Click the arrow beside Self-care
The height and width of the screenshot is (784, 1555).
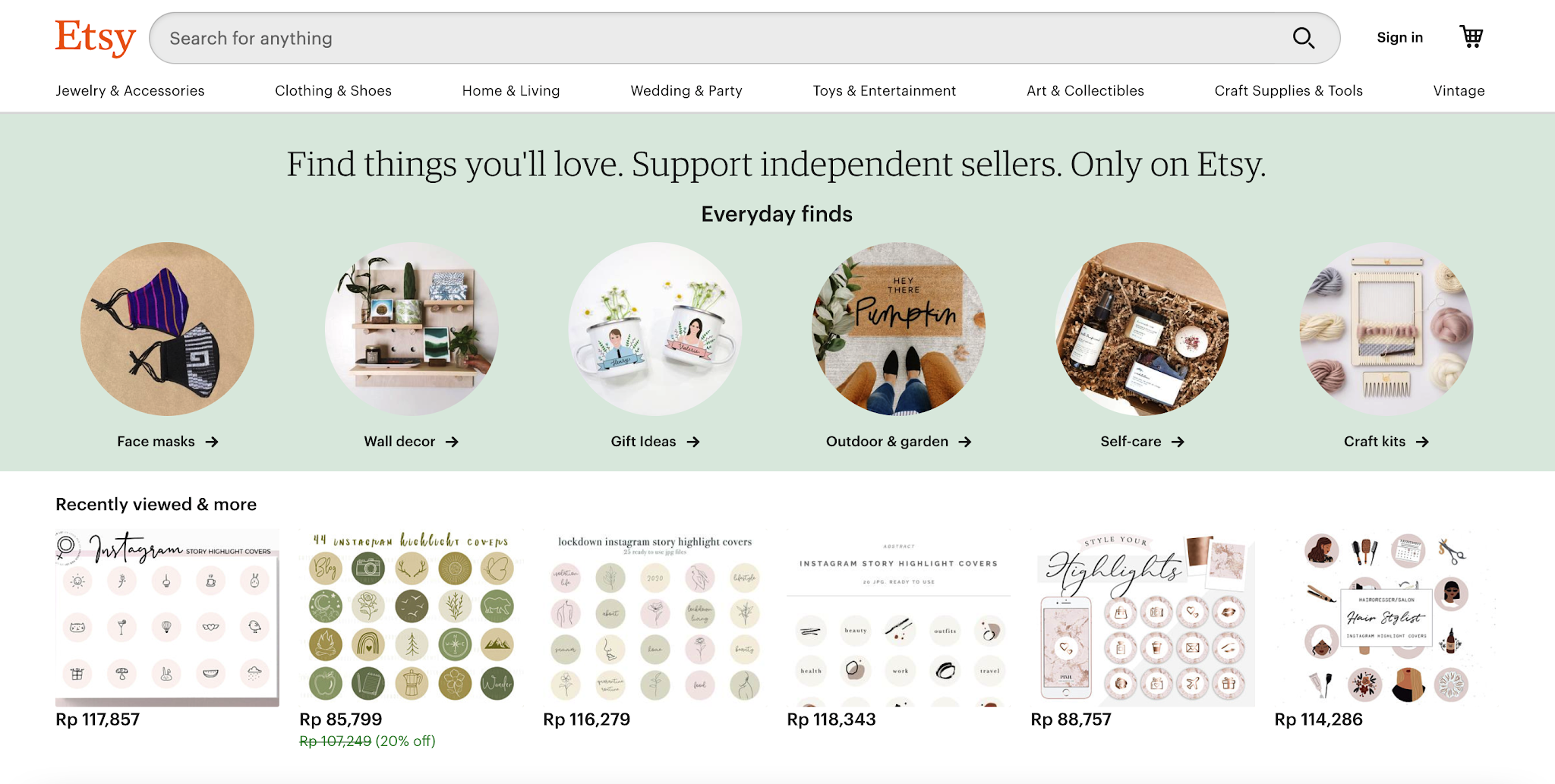click(1178, 441)
